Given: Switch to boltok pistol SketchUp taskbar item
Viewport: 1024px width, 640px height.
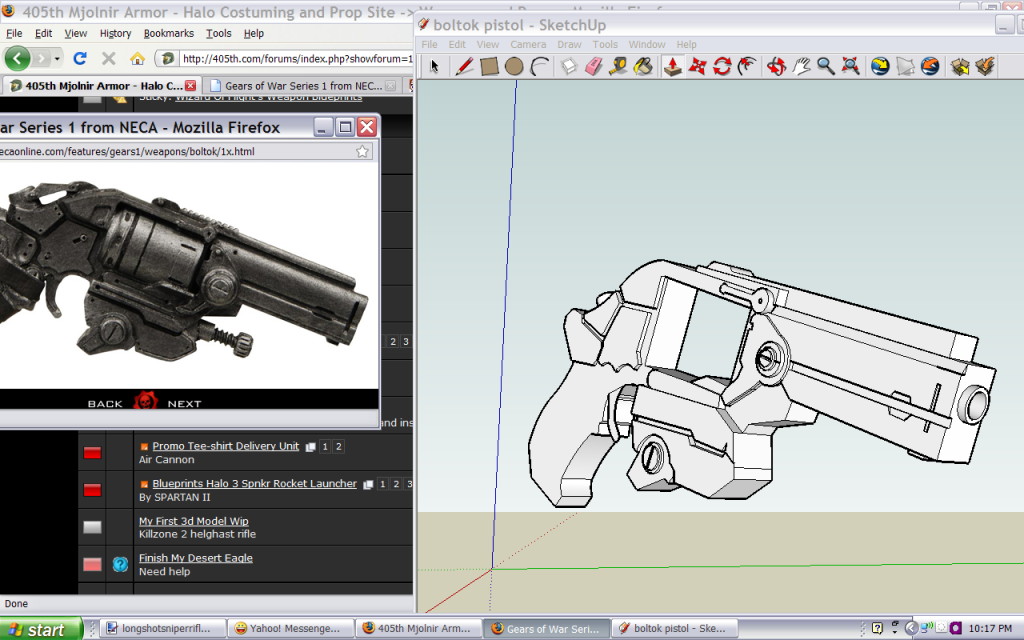Looking at the screenshot, I should click(x=676, y=628).
